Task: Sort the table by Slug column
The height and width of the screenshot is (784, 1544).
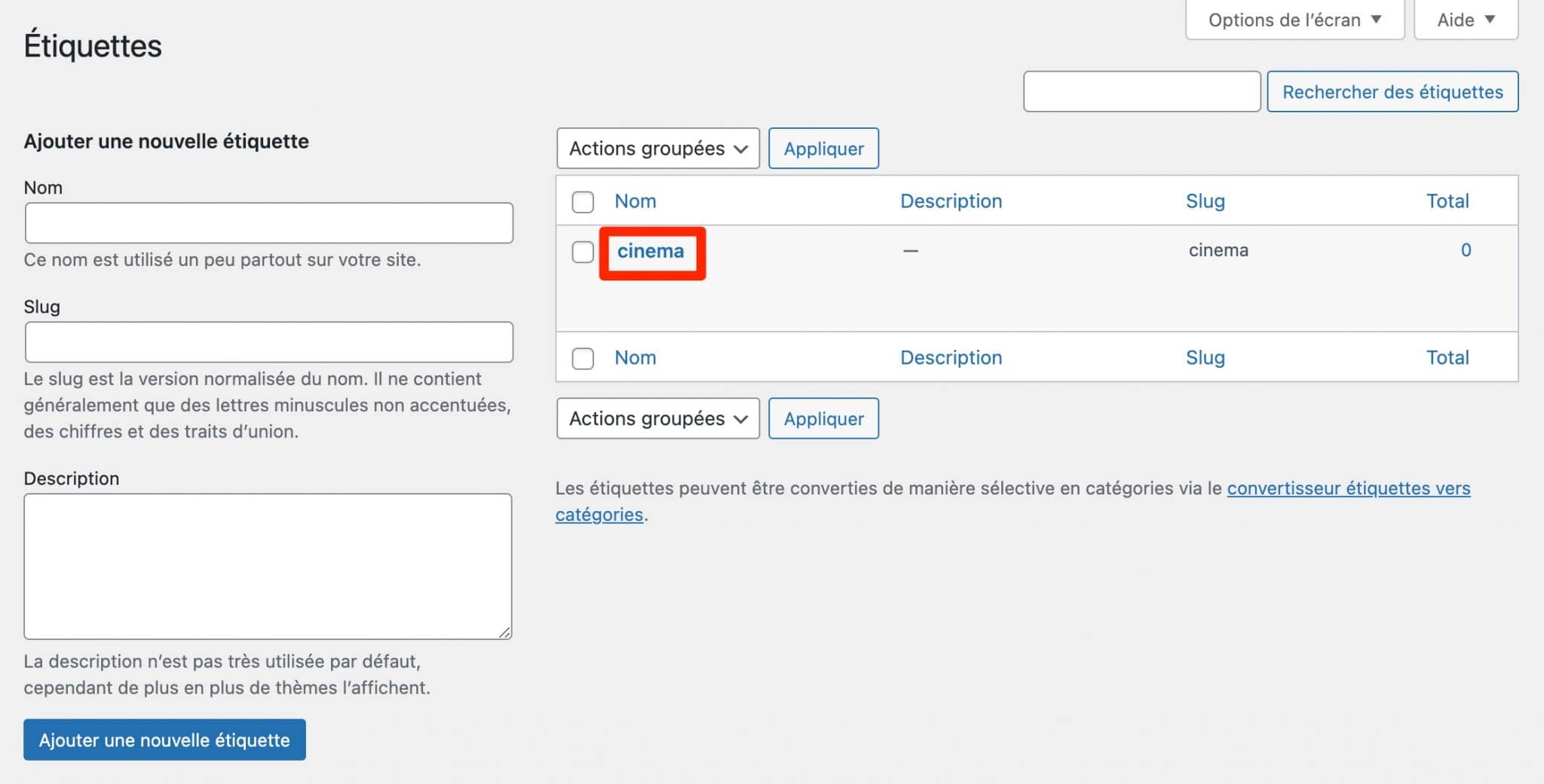Action: [1204, 201]
